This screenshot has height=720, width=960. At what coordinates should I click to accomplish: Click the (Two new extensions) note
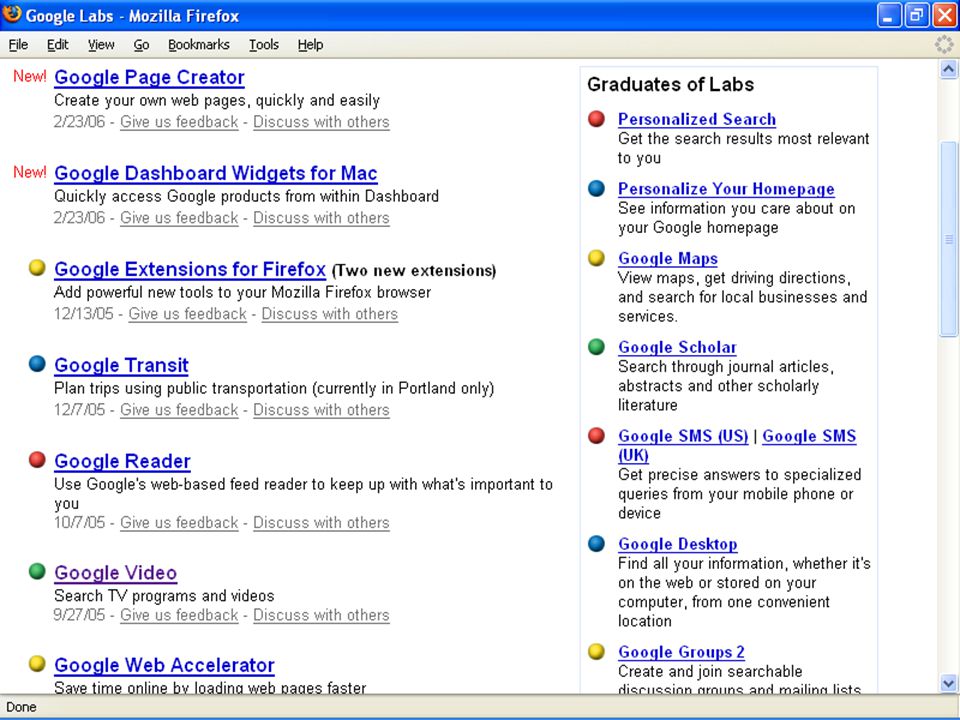414,271
